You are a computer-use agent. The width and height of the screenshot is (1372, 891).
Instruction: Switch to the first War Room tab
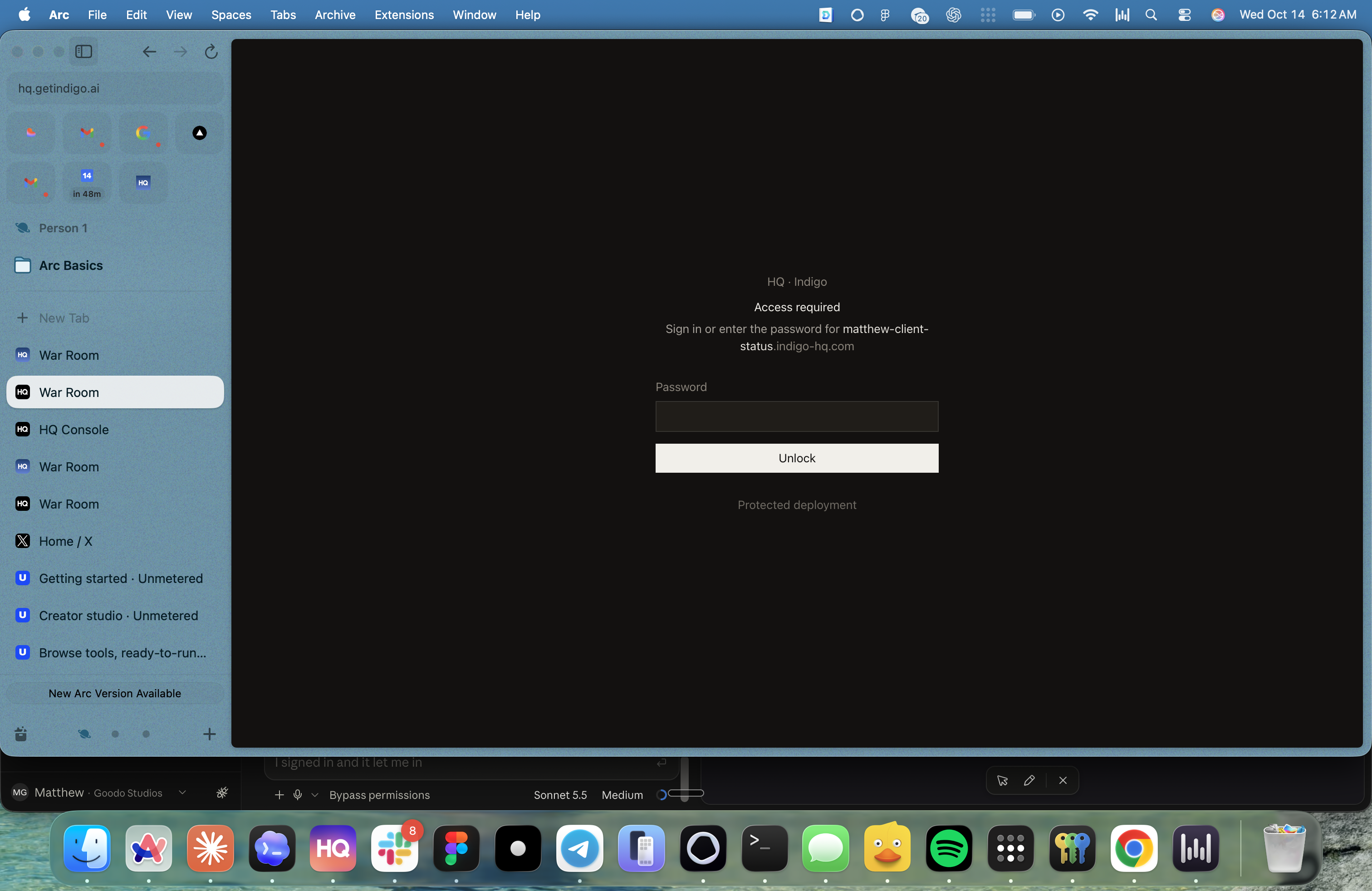tap(115, 355)
